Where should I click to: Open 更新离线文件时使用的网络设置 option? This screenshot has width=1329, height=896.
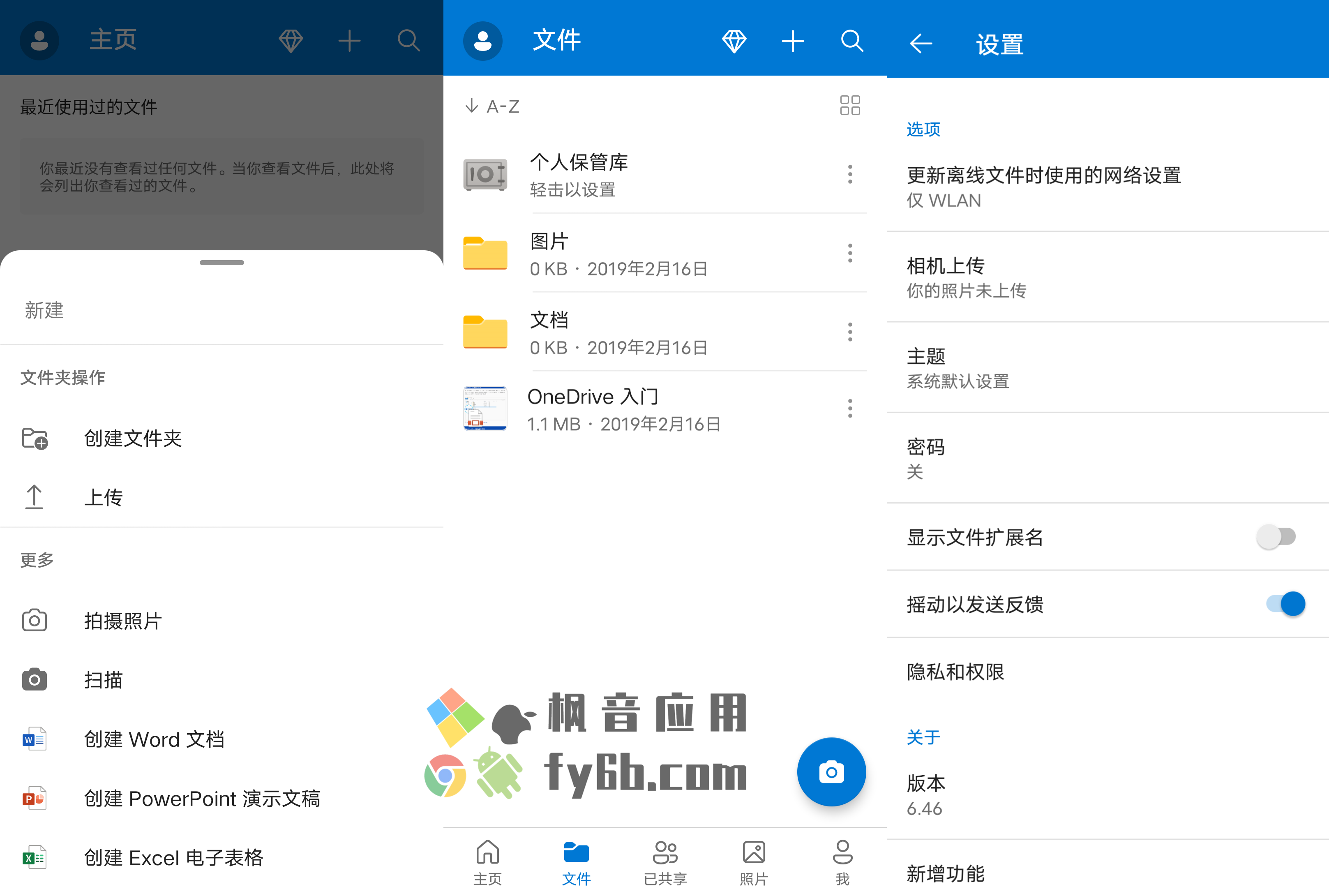(x=1107, y=187)
